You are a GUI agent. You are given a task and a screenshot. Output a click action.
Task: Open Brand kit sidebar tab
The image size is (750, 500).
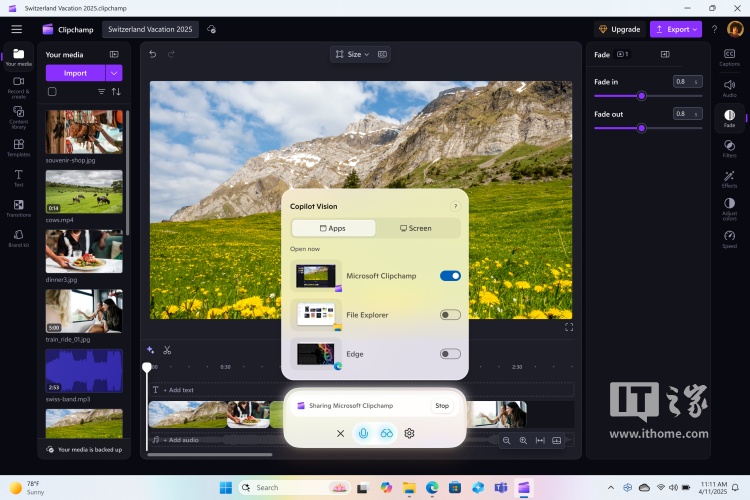[19, 238]
